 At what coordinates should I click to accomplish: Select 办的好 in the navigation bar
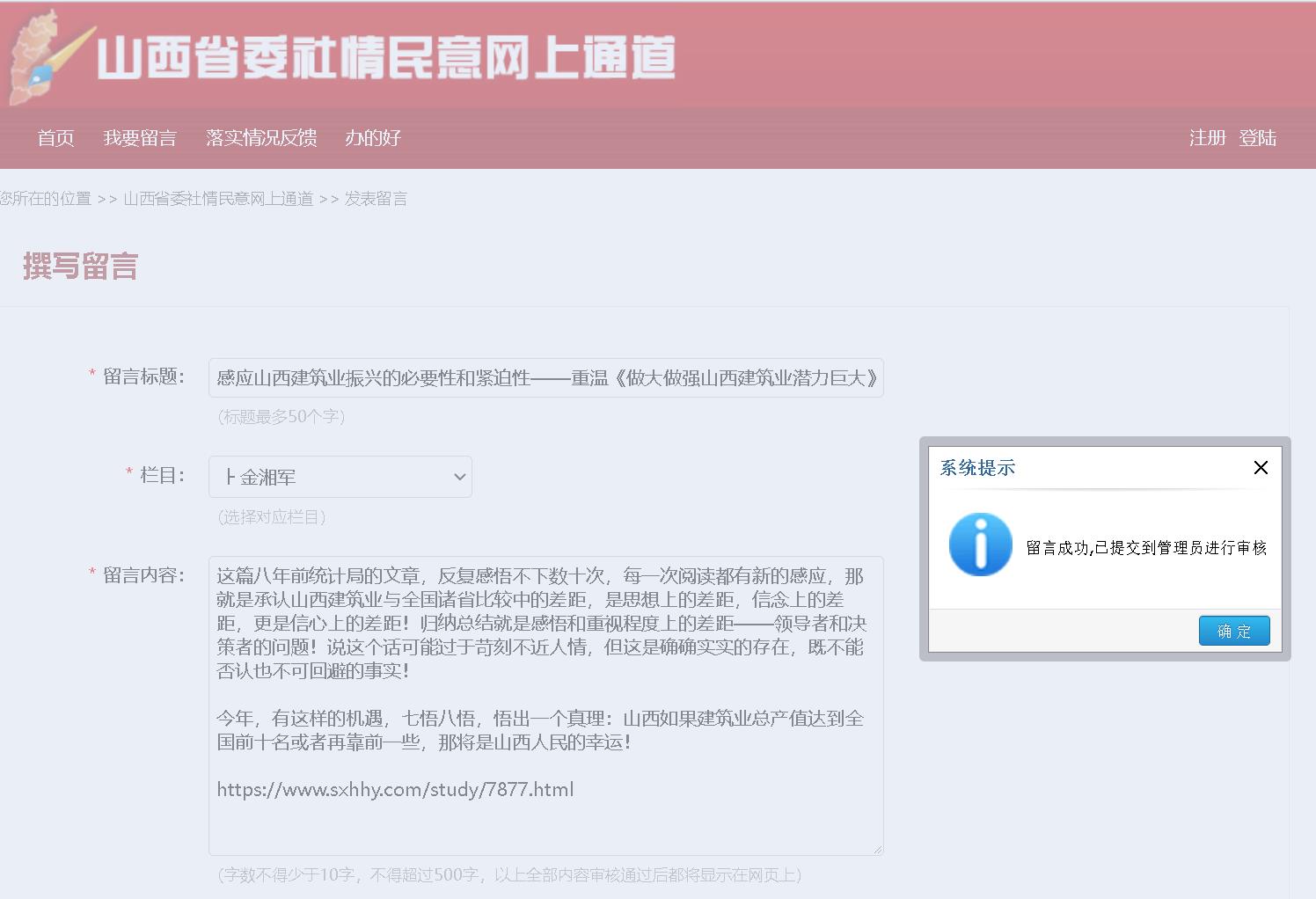tap(373, 138)
